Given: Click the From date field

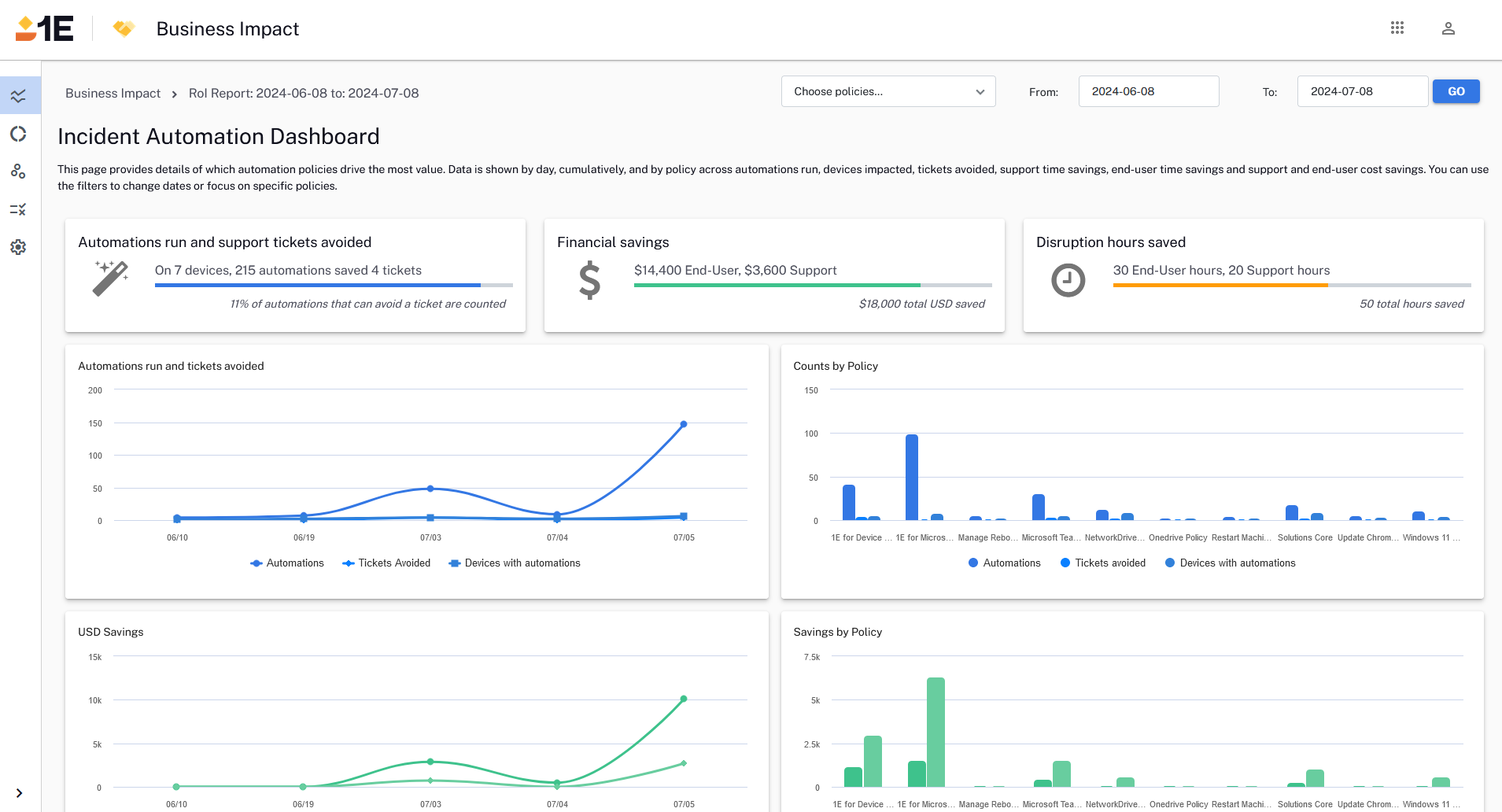Looking at the screenshot, I should click(1148, 91).
